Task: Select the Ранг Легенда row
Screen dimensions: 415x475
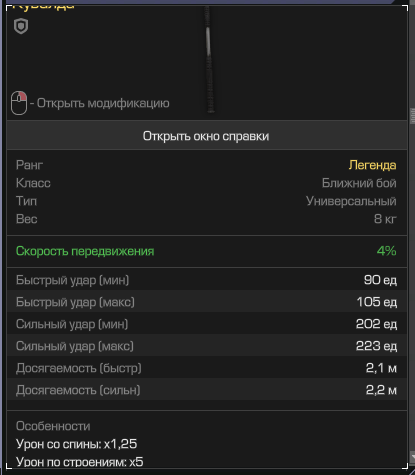Action: [x=206, y=165]
